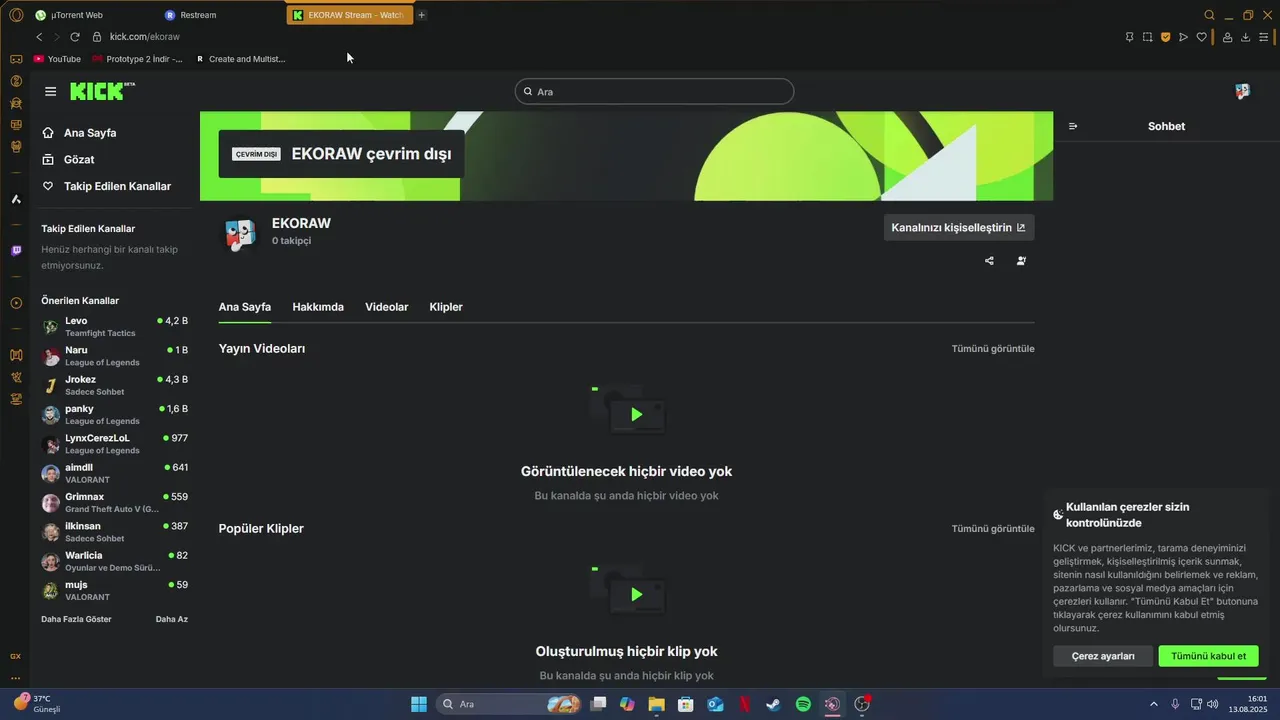Pin the page with pinboard icon
This screenshot has height=720, width=1280.
tap(1129, 37)
